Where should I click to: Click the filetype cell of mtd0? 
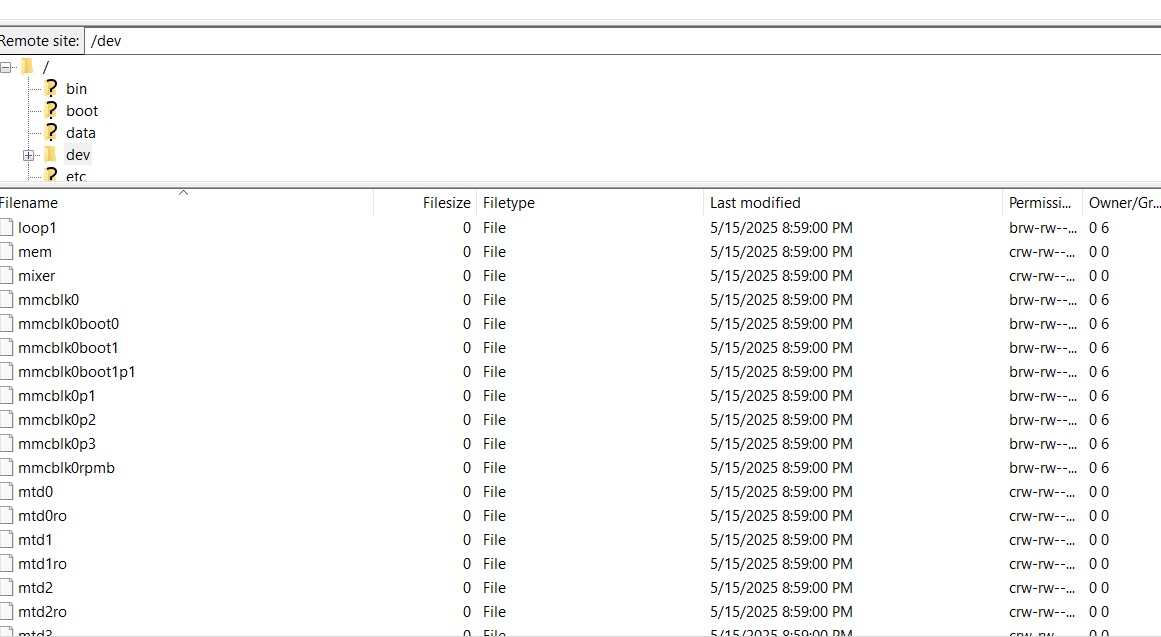coord(495,492)
